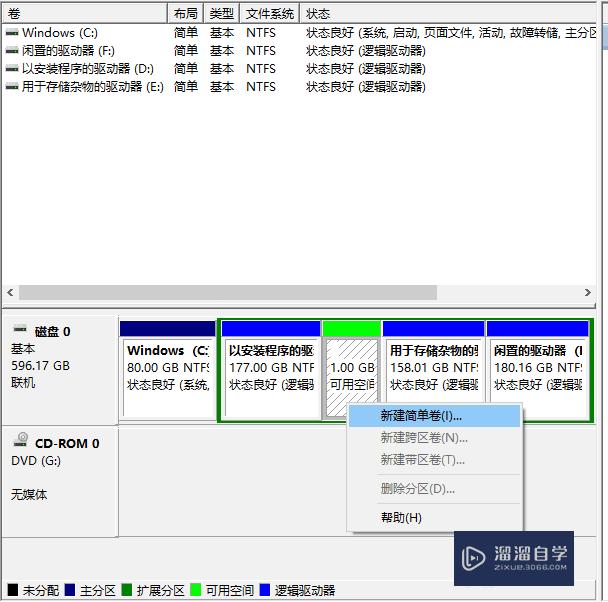This screenshot has width=608, height=602.
Task: Click the 无媒体 status text
Action: [x=29, y=494]
